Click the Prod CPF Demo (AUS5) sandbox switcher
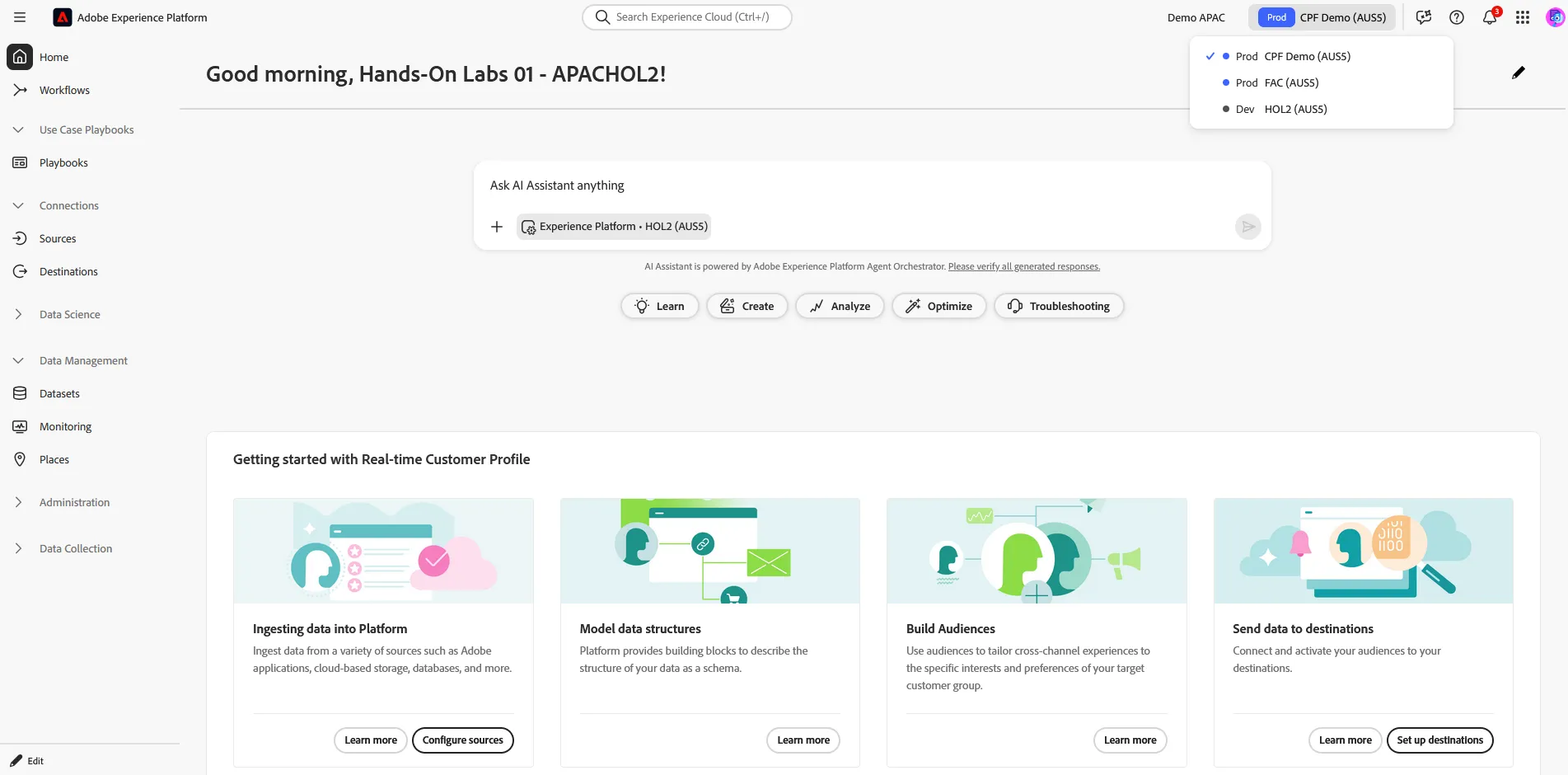1568x775 pixels. [x=1322, y=17]
